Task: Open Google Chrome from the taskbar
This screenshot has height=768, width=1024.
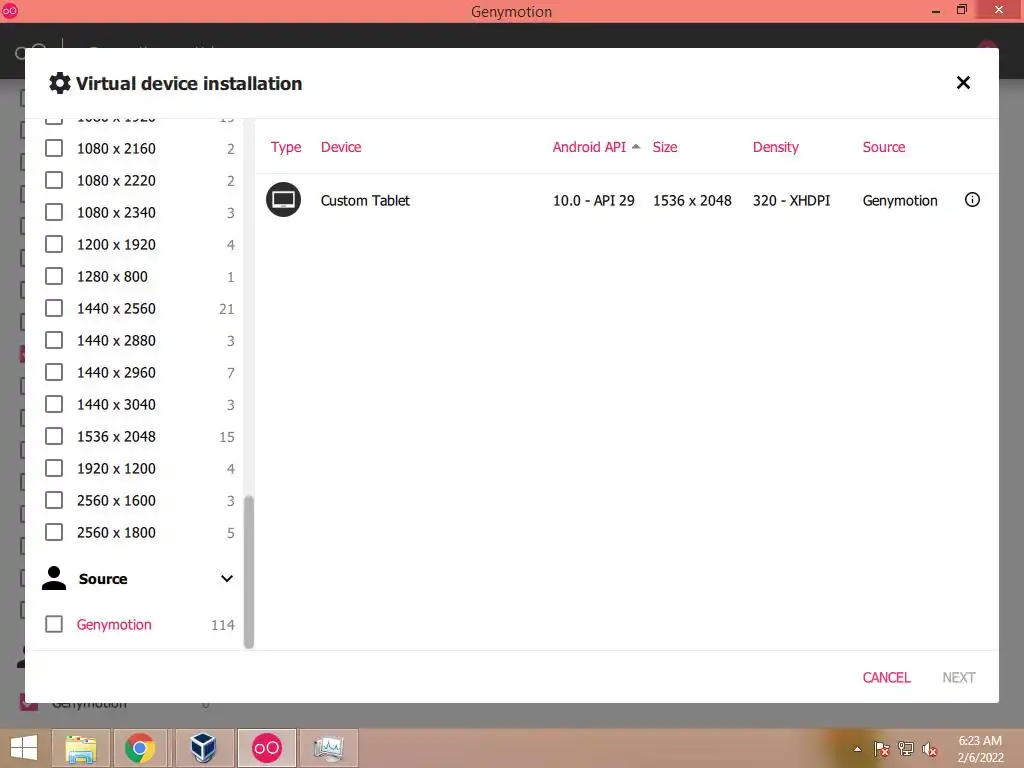Action: tap(140, 748)
